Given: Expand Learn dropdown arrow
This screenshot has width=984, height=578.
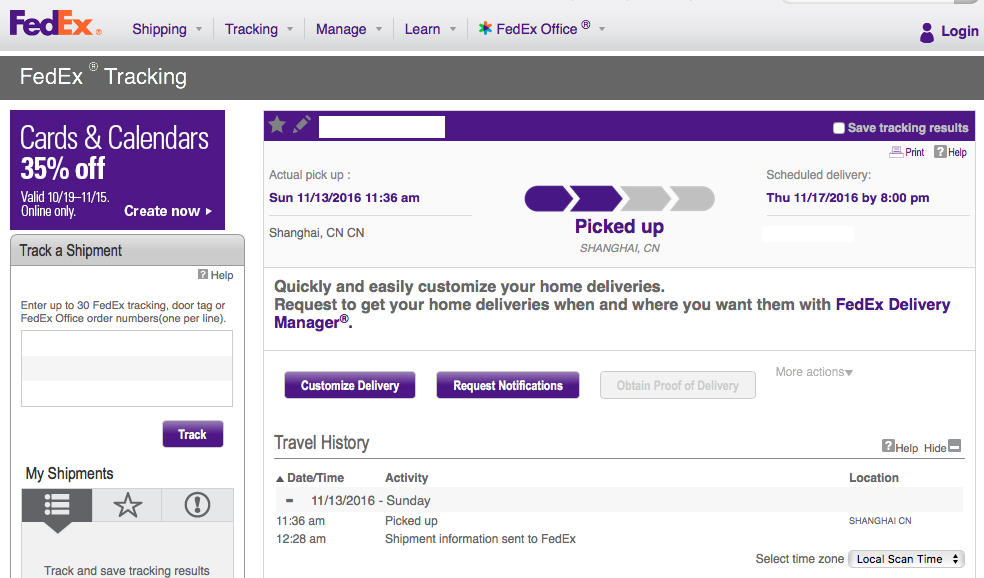Looking at the screenshot, I should (453, 29).
